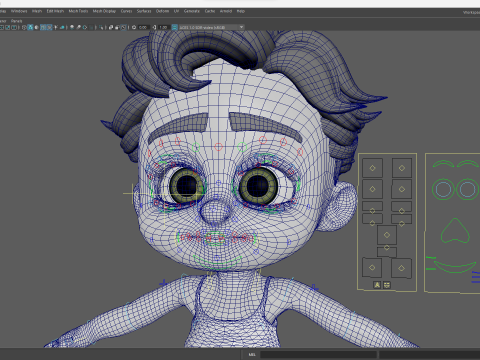Click the exposure reset icon
The width and height of the screenshot is (480, 360).
point(134,27)
